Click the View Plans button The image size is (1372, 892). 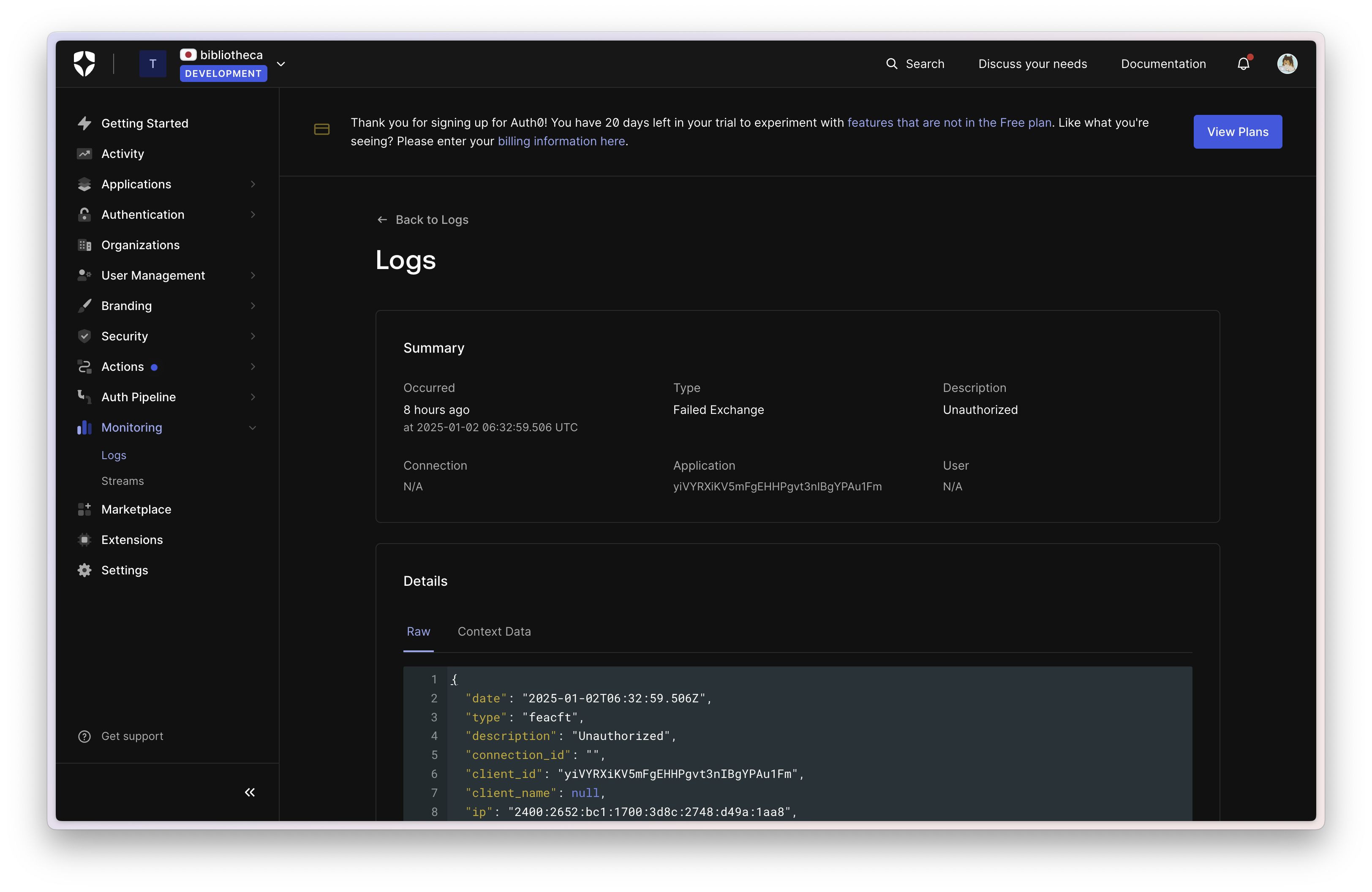(1237, 132)
